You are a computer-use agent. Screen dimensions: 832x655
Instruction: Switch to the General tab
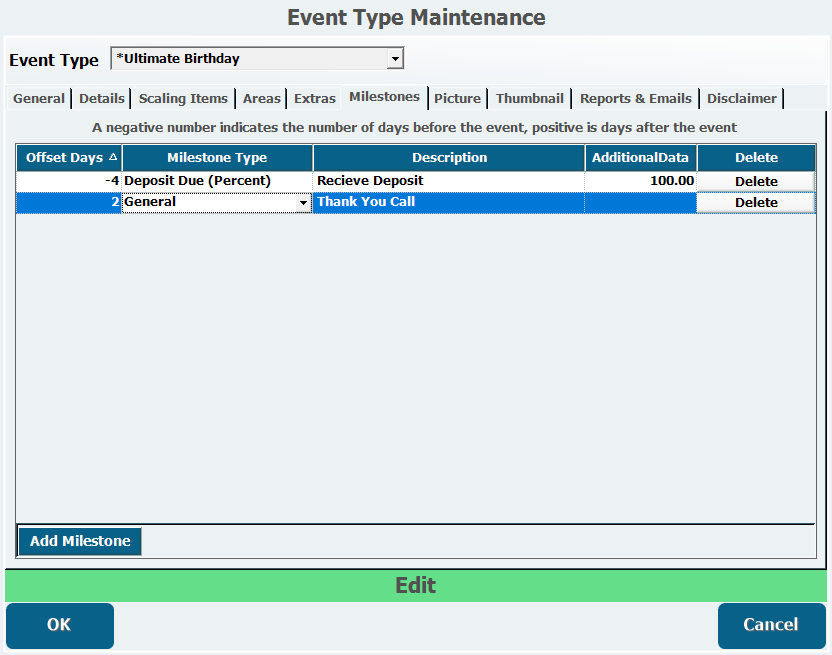(x=39, y=99)
